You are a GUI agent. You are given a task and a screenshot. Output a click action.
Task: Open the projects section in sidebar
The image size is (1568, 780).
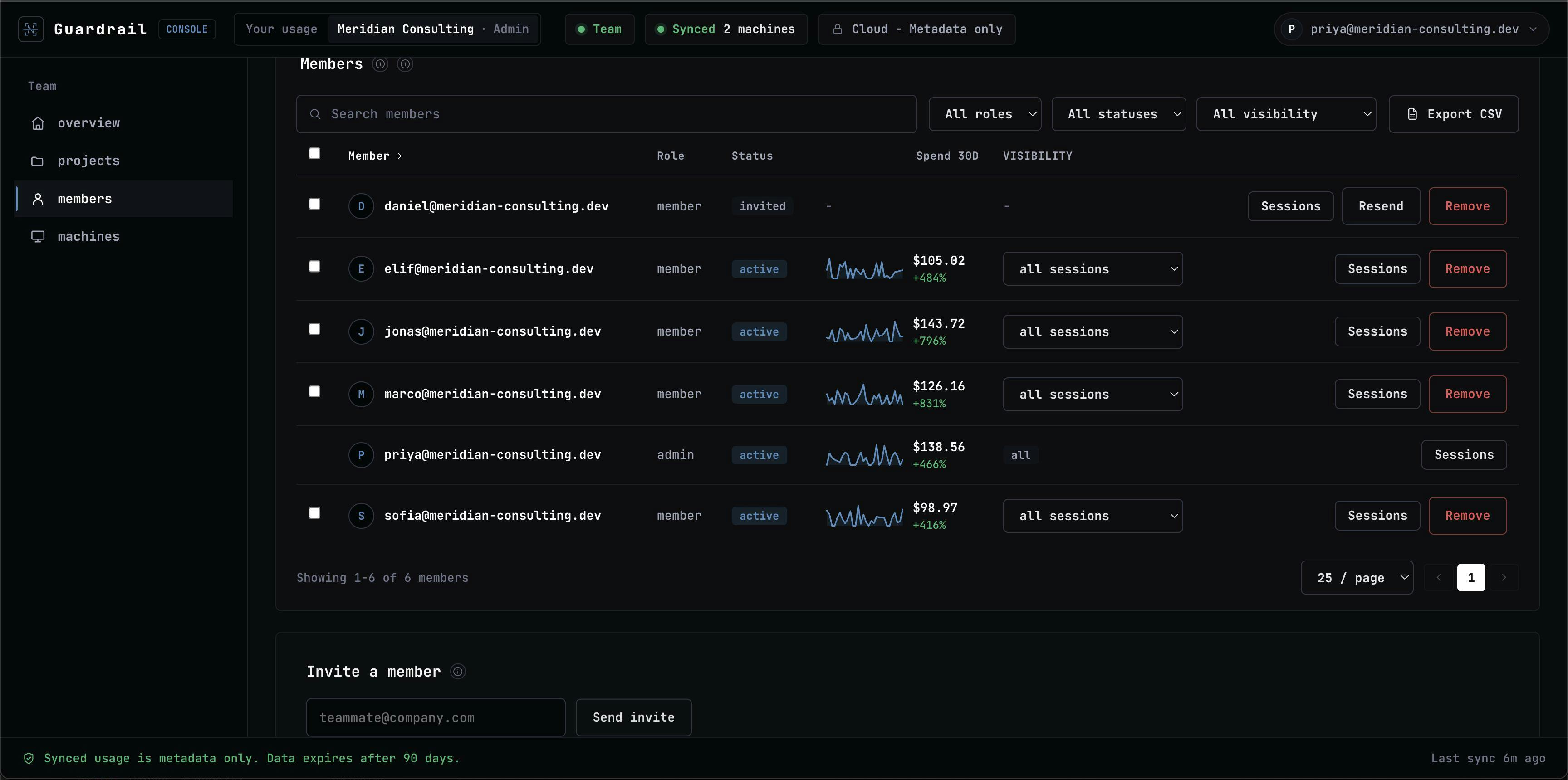(x=123, y=161)
